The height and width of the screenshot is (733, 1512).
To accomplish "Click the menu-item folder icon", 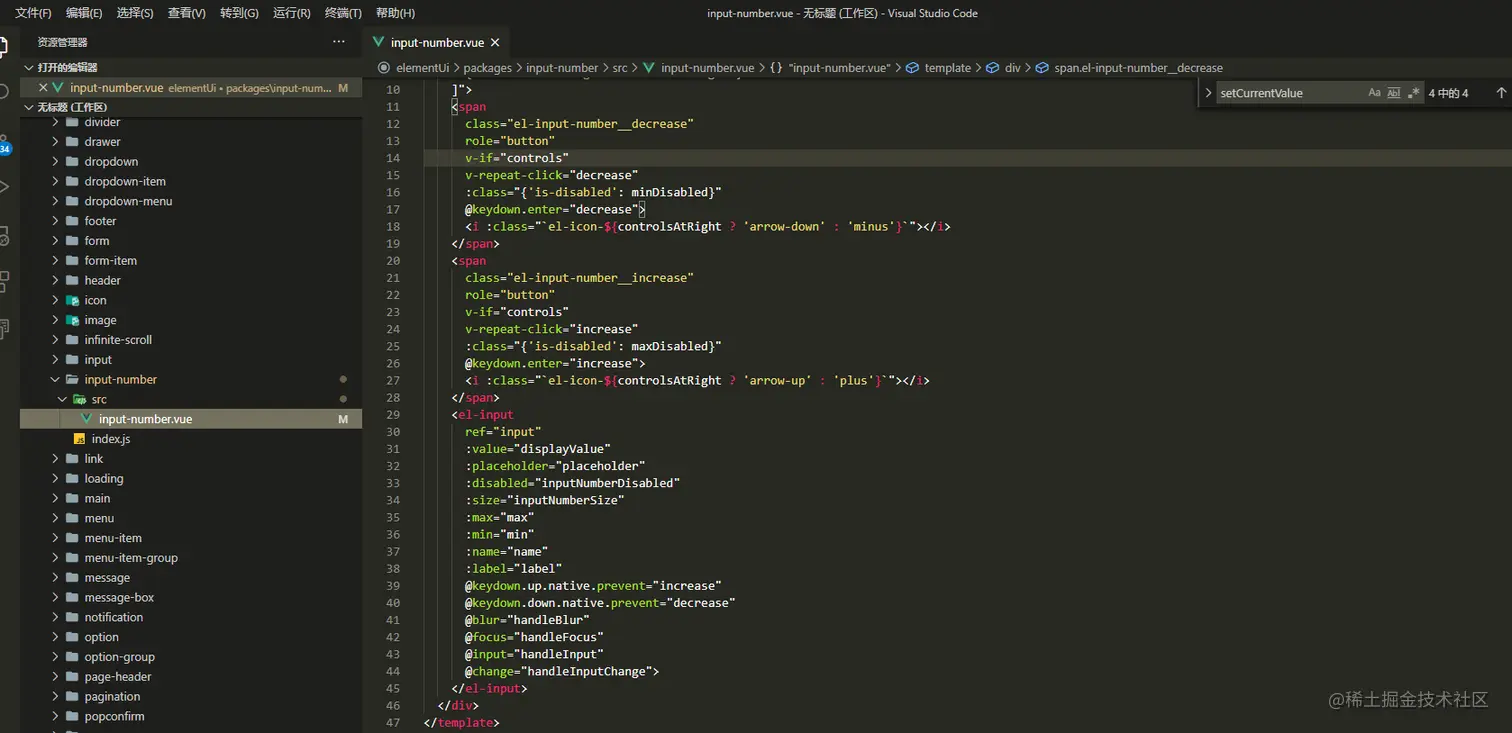I will pos(72,538).
